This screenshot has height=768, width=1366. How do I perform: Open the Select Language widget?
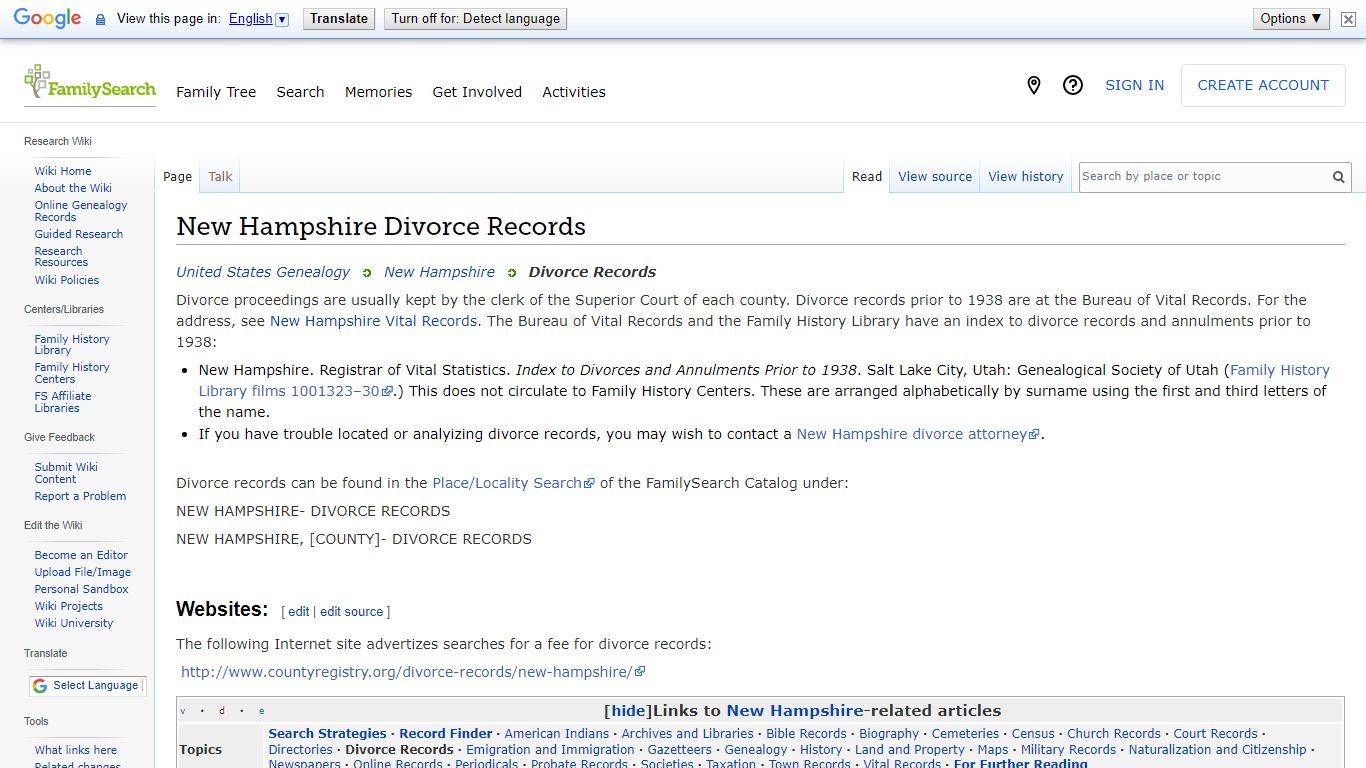pos(87,686)
